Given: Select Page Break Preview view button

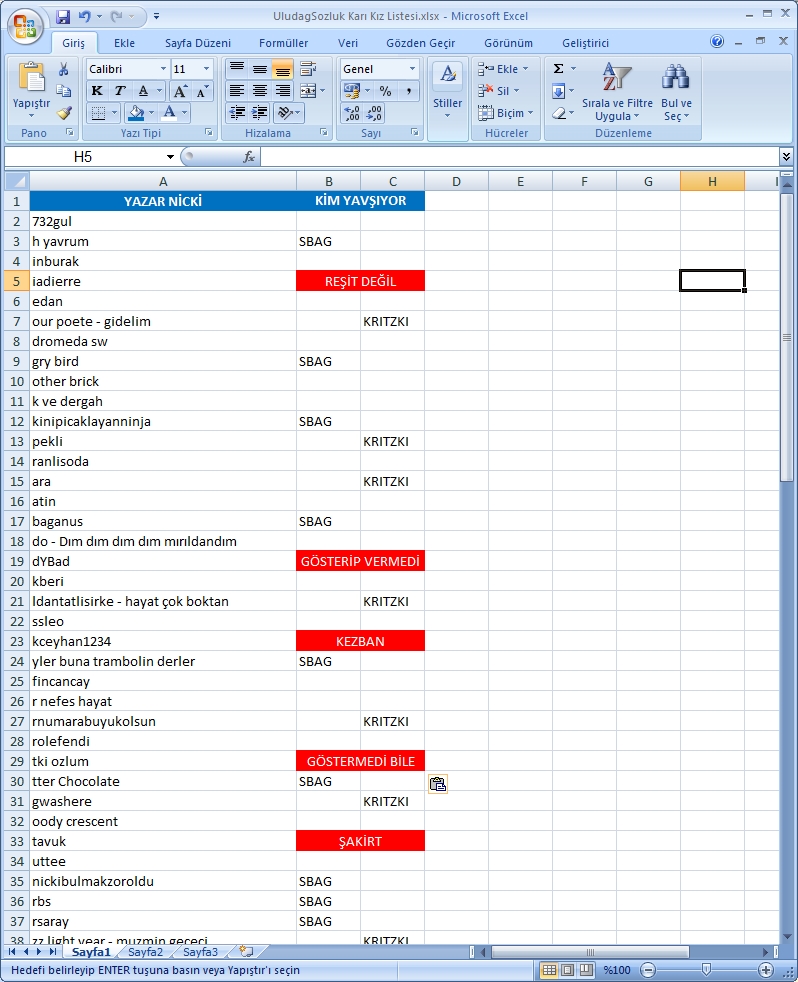Looking at the screenshot, I should click(x=586, y=970).
